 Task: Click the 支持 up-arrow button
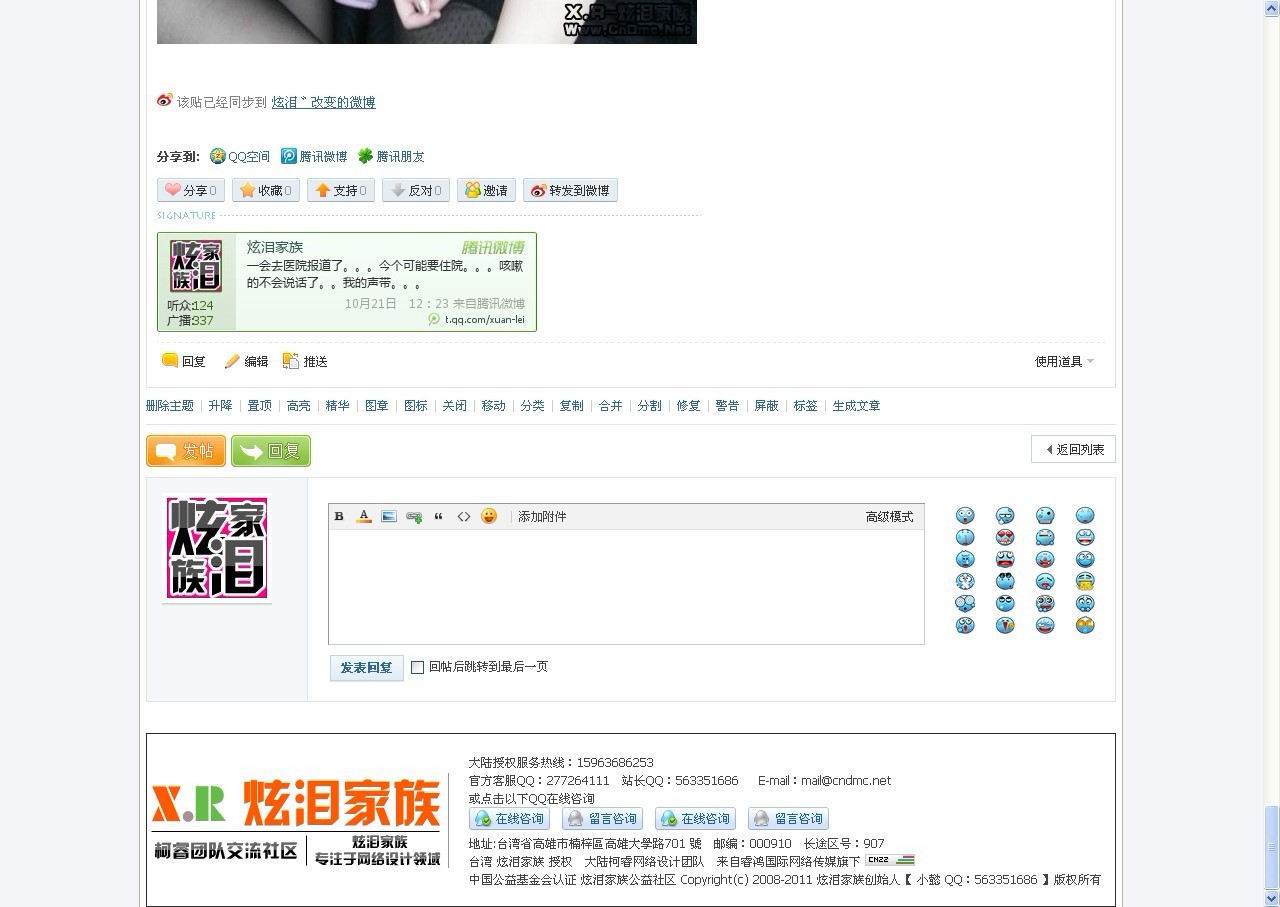(x=341, y=190)
